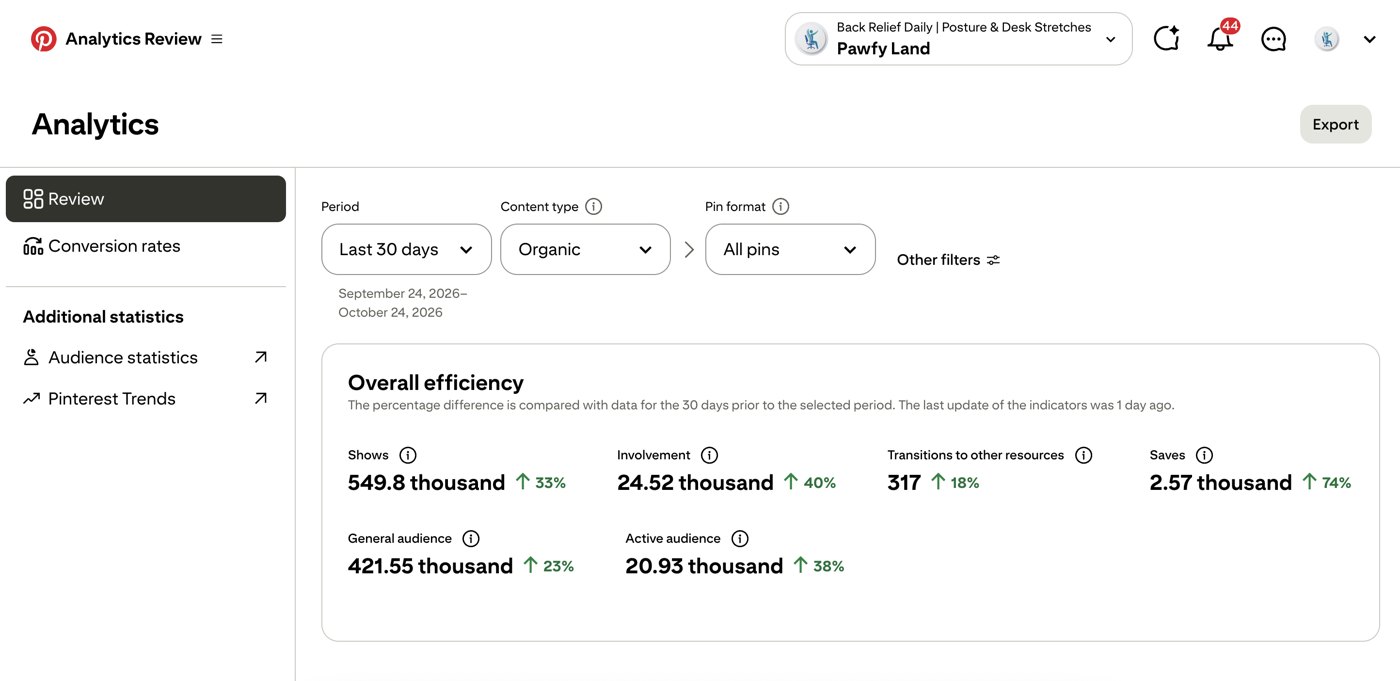Click external arrow next to Pinterest Trends
Image resolution: width=1400 pixels, height=681 pixels.
coord(261,398)
